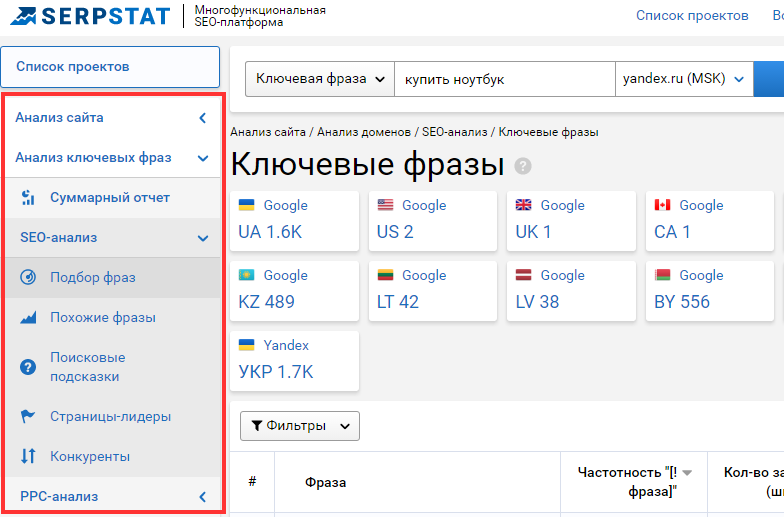
Task: Select Google BY 556 database card
Action: click(710, 291)
